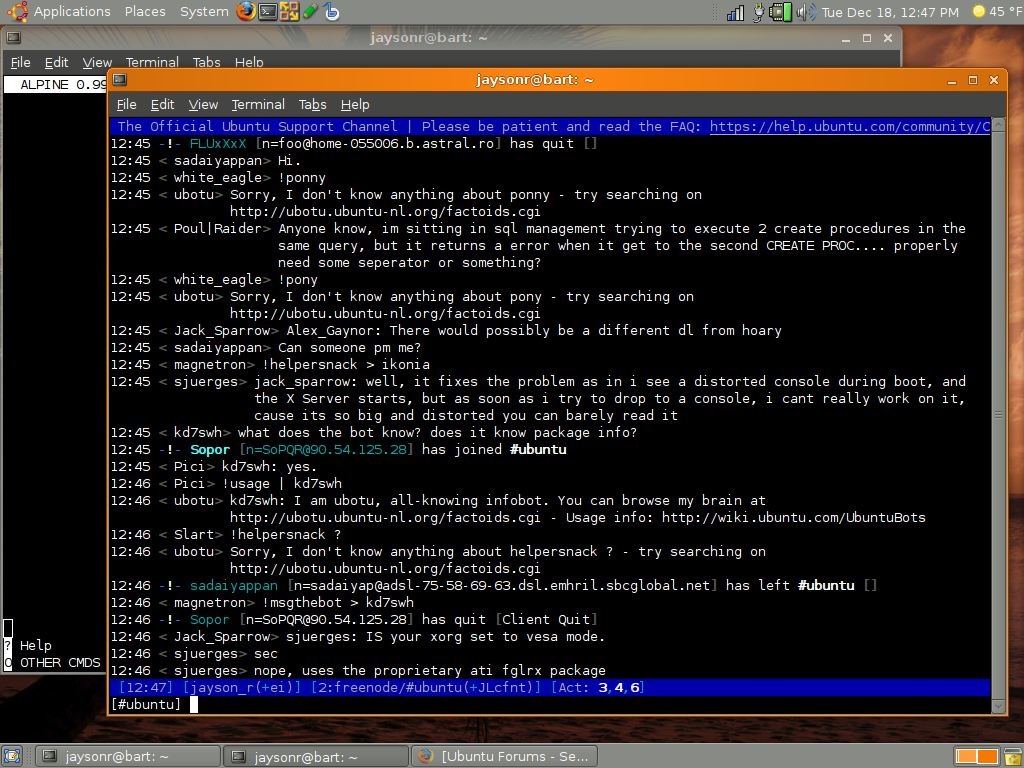1024x768 pixels.
Task: Click the front terminal vertical scrollbar handle
Action: click(x=998, y=415)
